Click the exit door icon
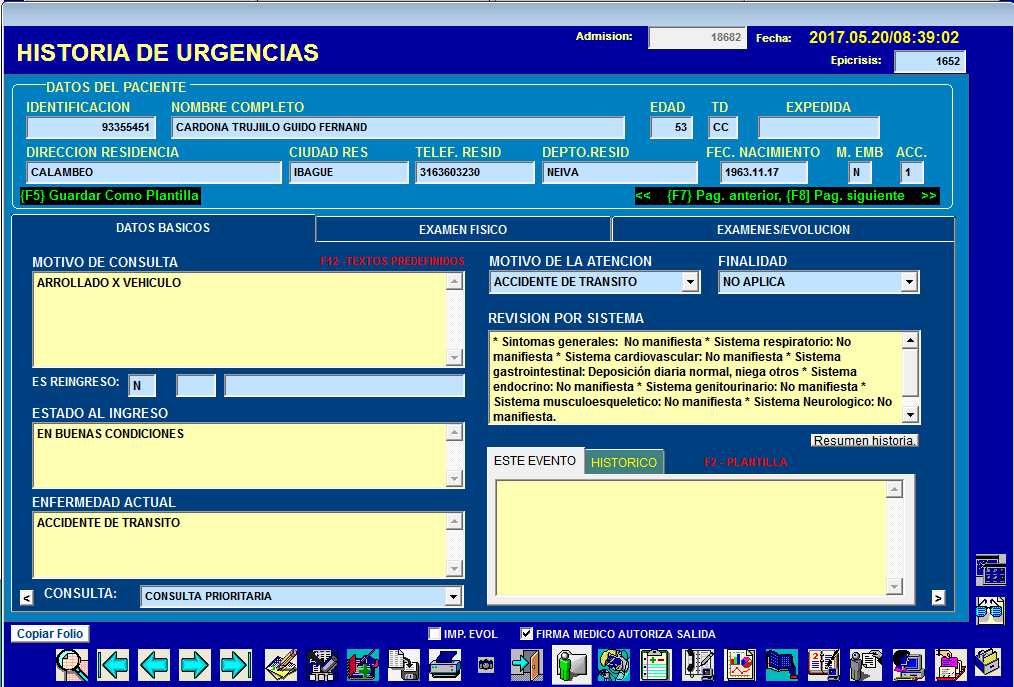 (527, 665)
